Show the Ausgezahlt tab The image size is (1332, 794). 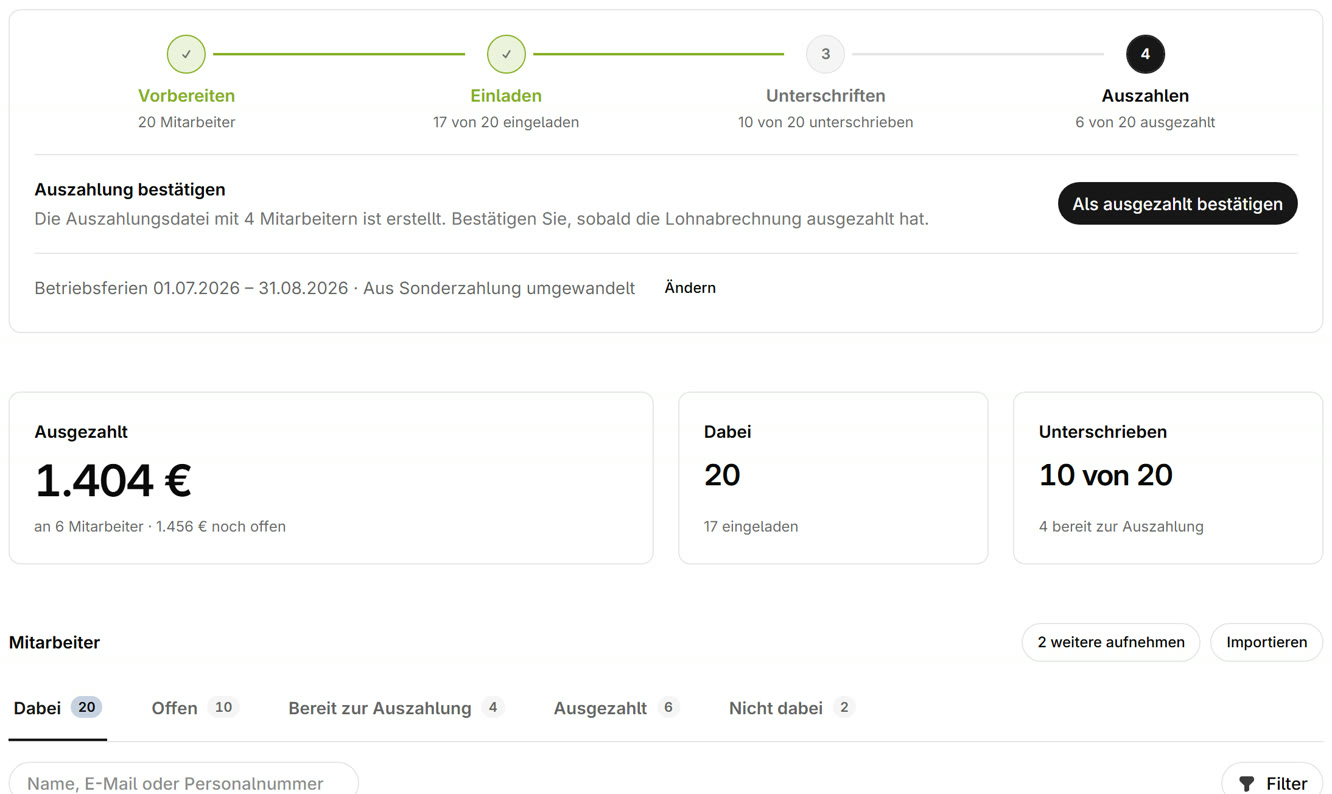616,708
